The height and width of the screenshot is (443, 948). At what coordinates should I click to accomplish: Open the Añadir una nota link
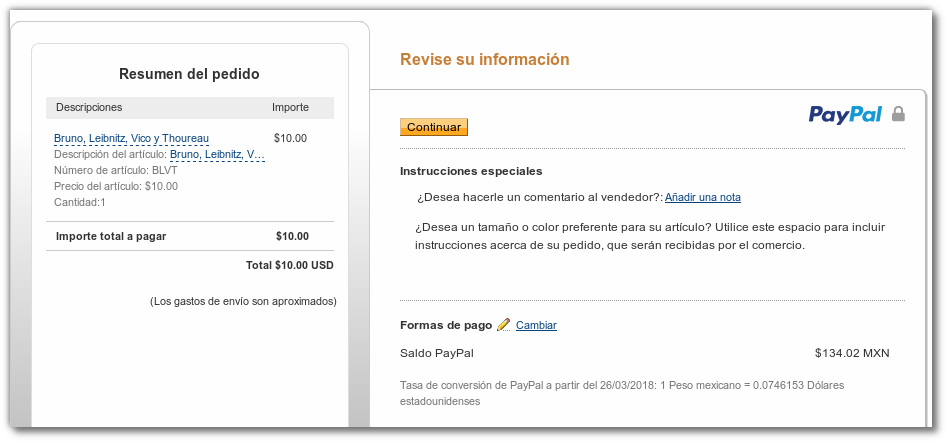point(702,197)
